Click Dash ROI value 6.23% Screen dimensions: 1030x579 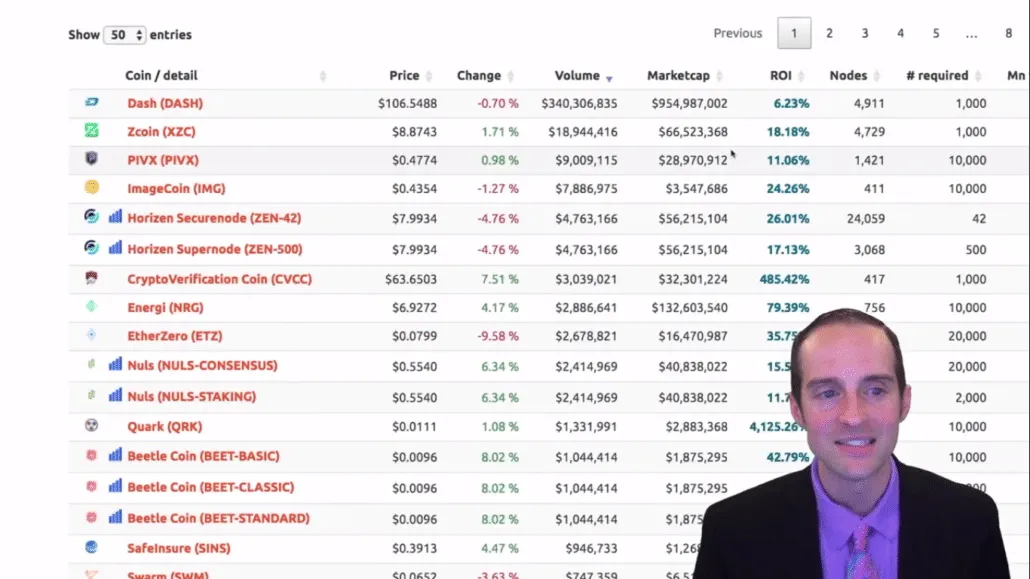[791, 103]
